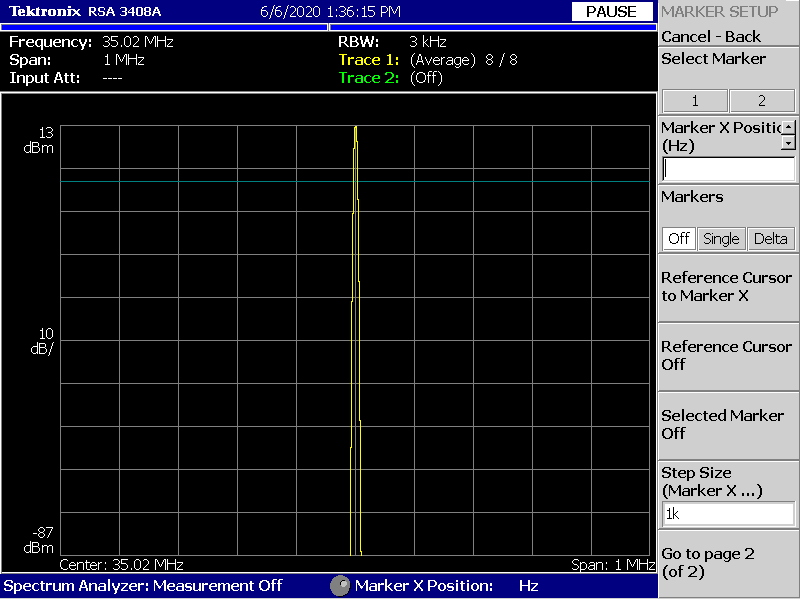Select marker 1

click(x=695, y=101)
